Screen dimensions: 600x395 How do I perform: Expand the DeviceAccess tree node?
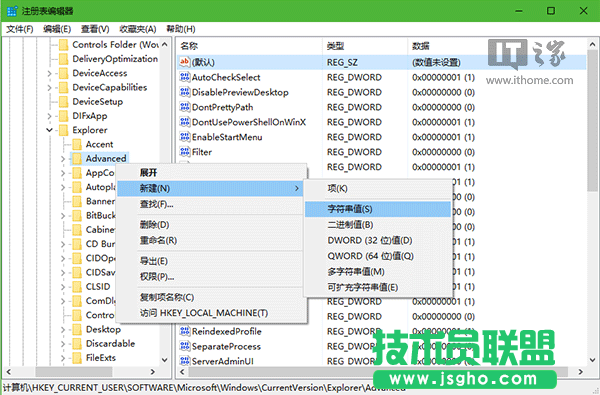point(49,73)
